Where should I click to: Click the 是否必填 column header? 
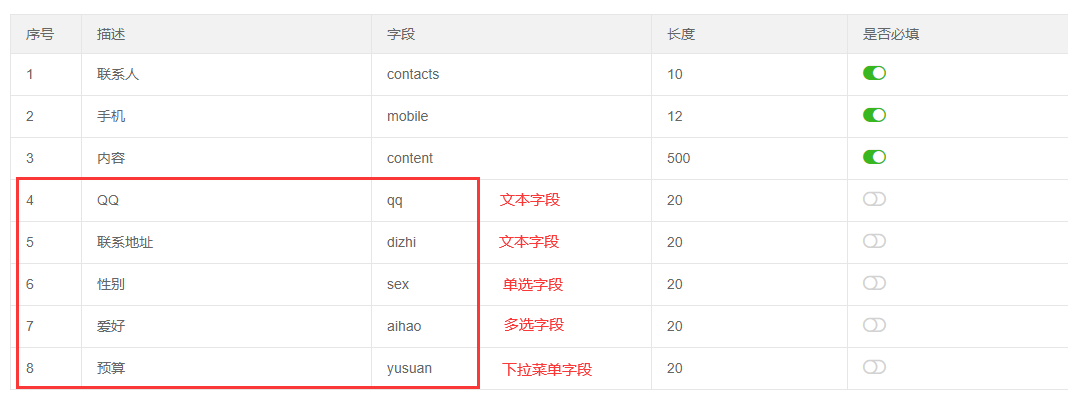(891, 34)
